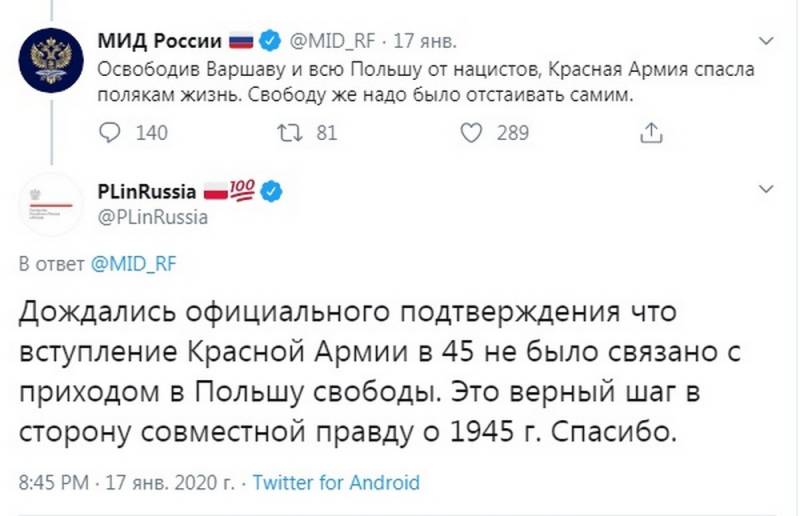The width and height of the screenshot is (800, 516).
Task: Open the МИД России display name
Action: [x=160, y=40]
